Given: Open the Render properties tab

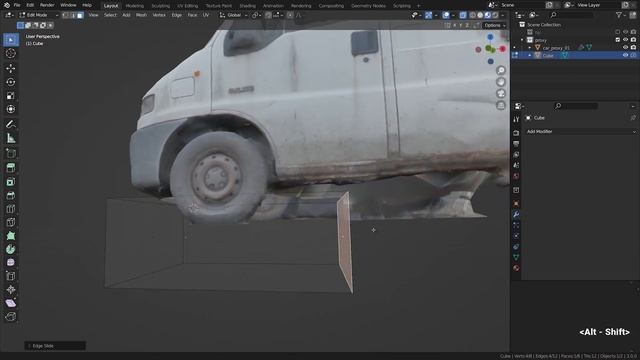Looking at the screenshot, I should click(516, 133).
